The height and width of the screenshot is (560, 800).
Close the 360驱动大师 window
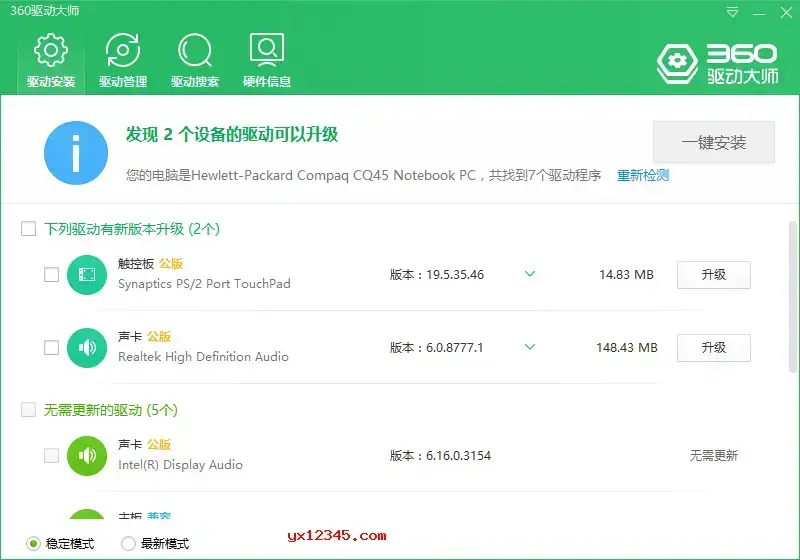coord(786,13)
